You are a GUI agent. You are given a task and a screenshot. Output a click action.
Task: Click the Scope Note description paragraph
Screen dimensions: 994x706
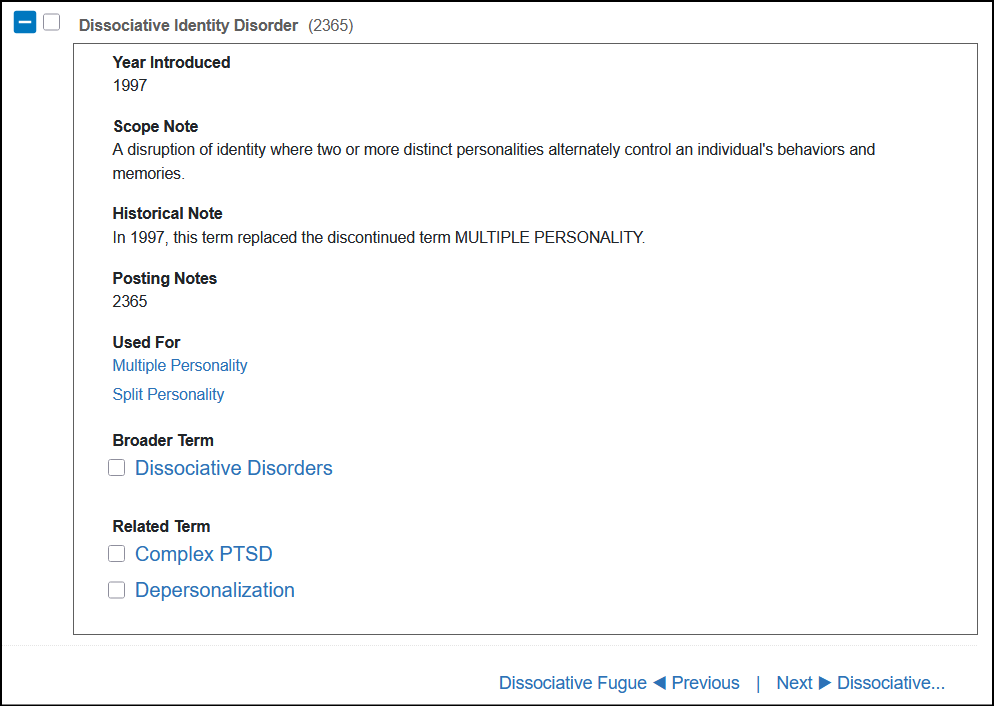tap(493, 161)
